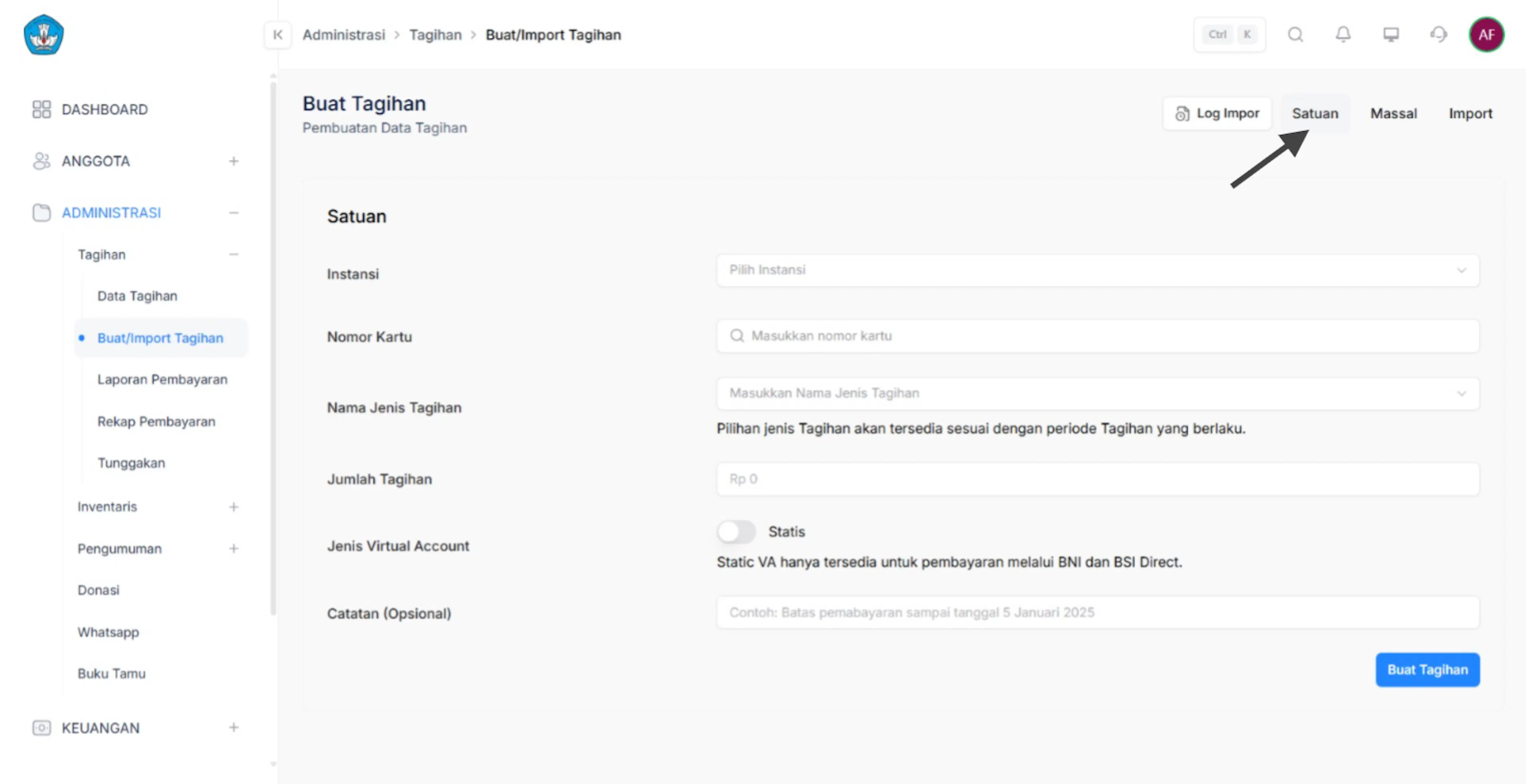1526x784 pixels.
Task: Open the Log Impor button
Action: point(1217,114)
